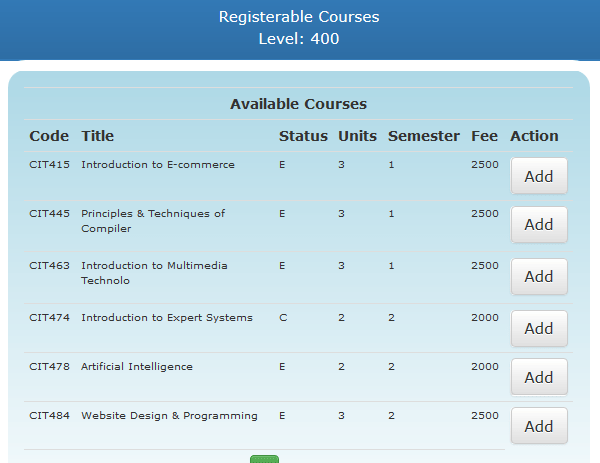Screen dimensions: 600x463
Task: Click the title Artificial Intelligence
Action: pyautogui.click(x=137, y=367)
